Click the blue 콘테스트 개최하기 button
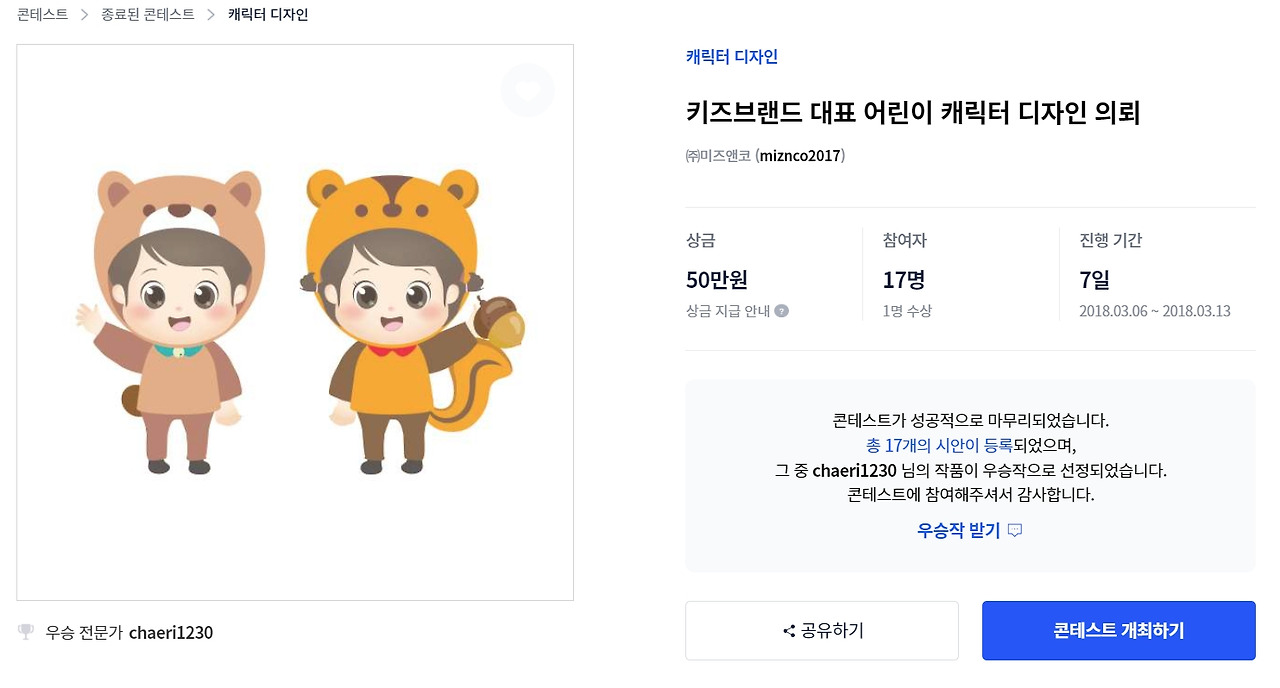Viewport: 1280px width, 688px height. pyautogui.click(x=1118, y=630)
